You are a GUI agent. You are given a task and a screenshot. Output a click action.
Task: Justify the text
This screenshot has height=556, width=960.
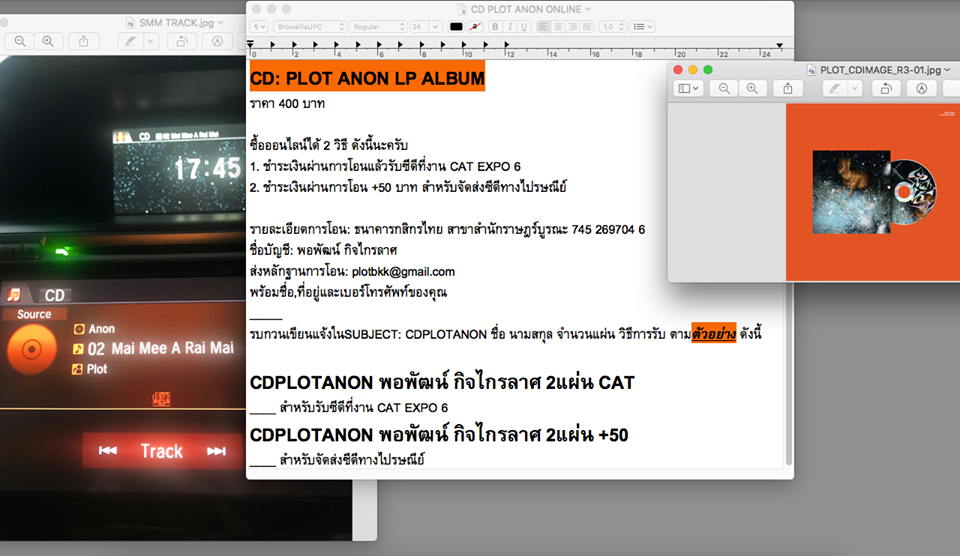click(x=587, y=26)
